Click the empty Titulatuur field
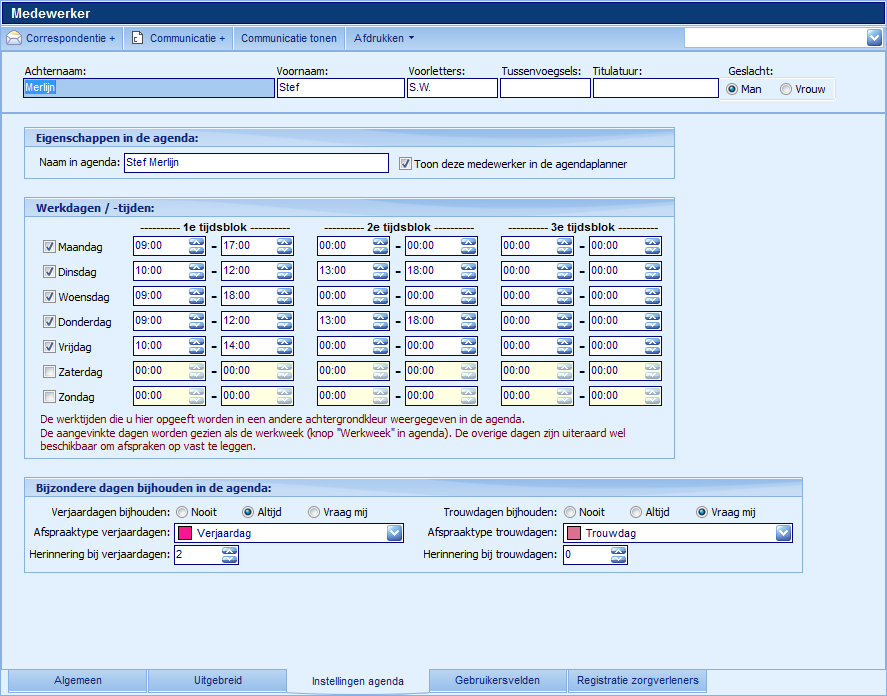The image size is (887, 696). (656, 88)
